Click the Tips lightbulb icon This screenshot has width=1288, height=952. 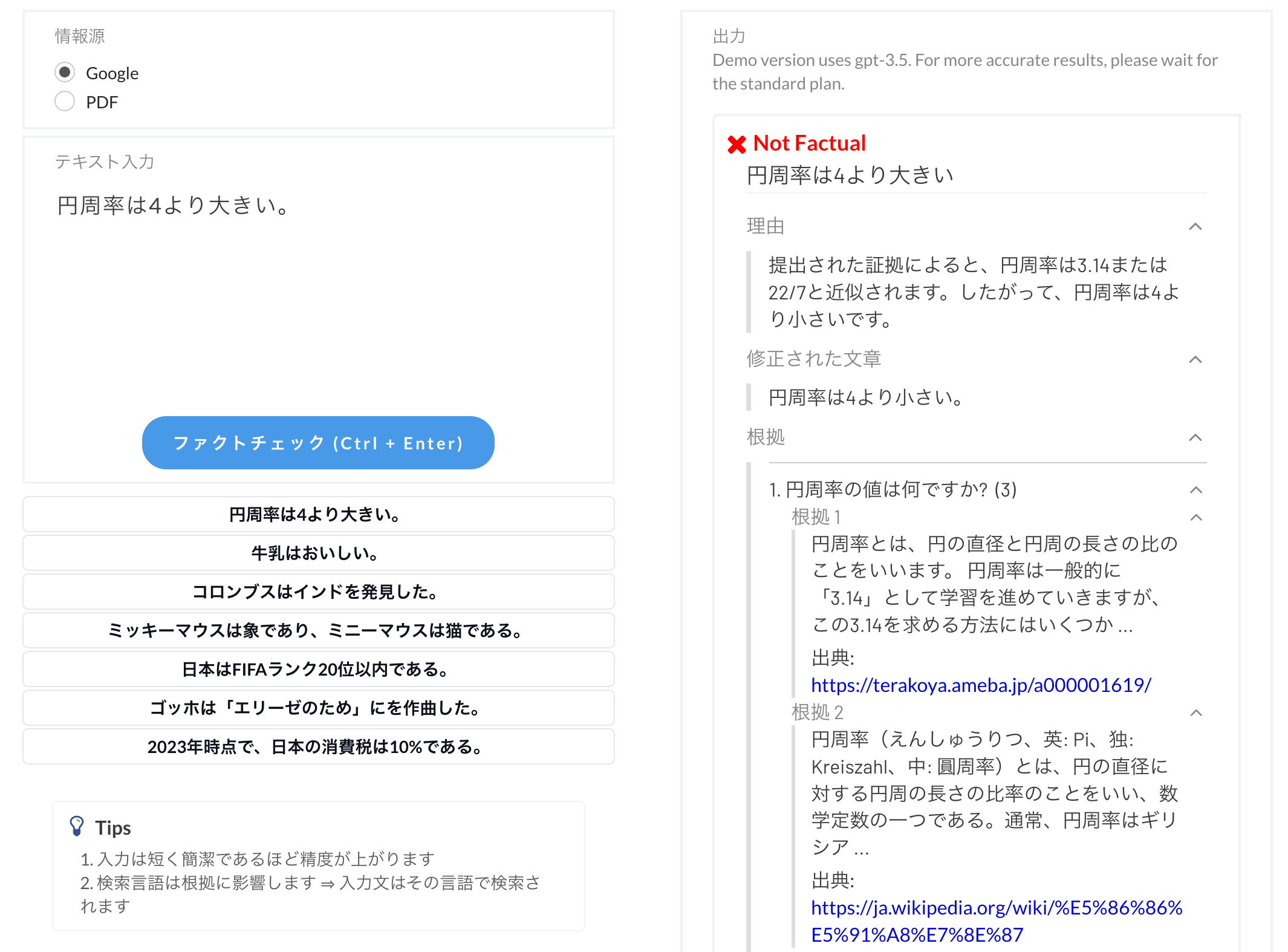coord(77,826)
